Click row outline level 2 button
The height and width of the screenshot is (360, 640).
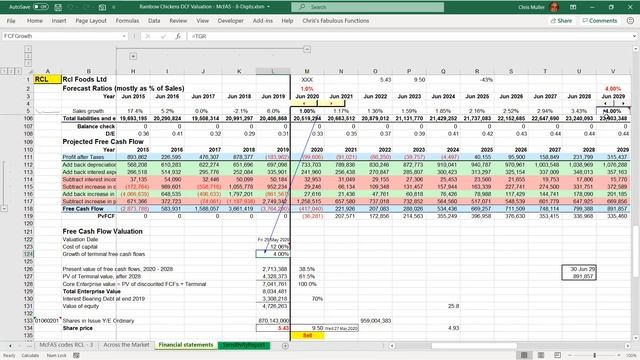click(11, 71)
